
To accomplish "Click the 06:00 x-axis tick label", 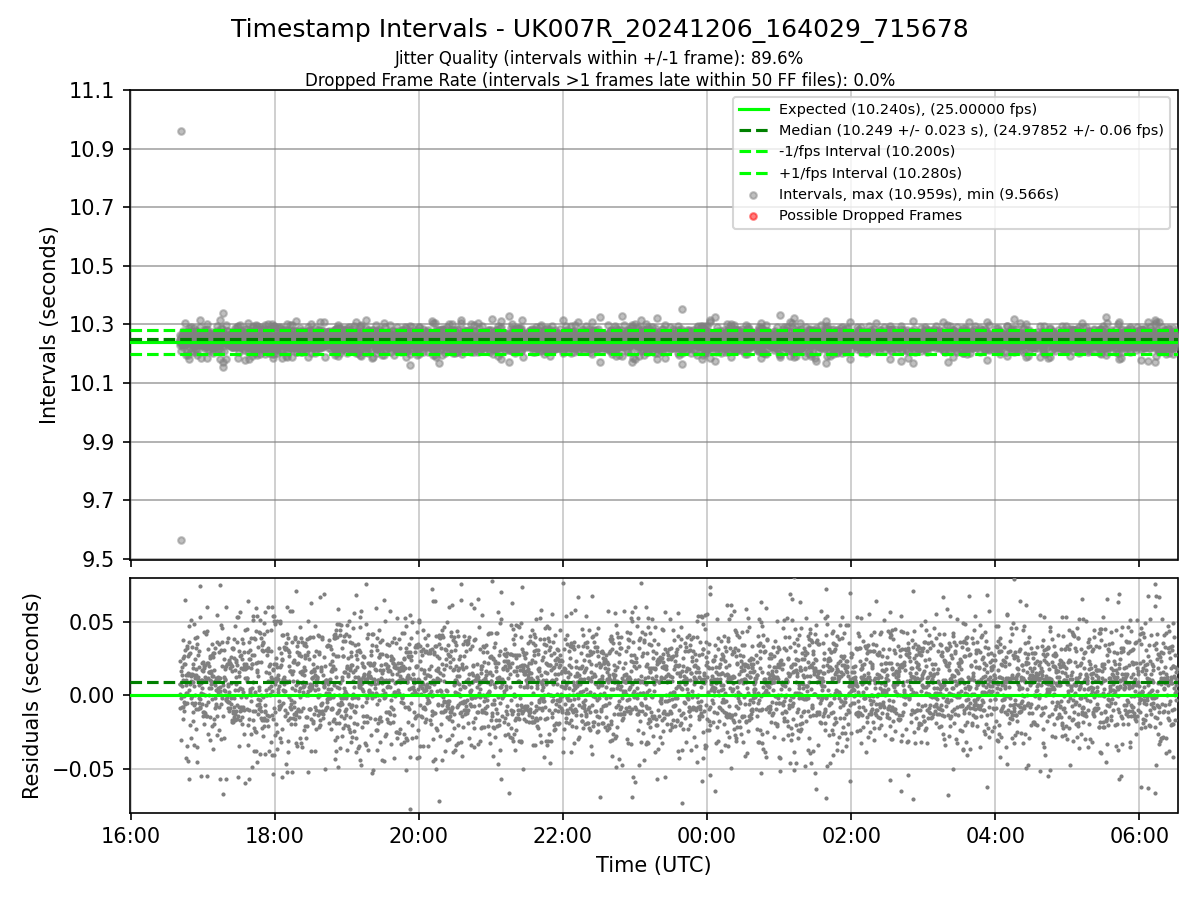I will (x=1138, y=835).
